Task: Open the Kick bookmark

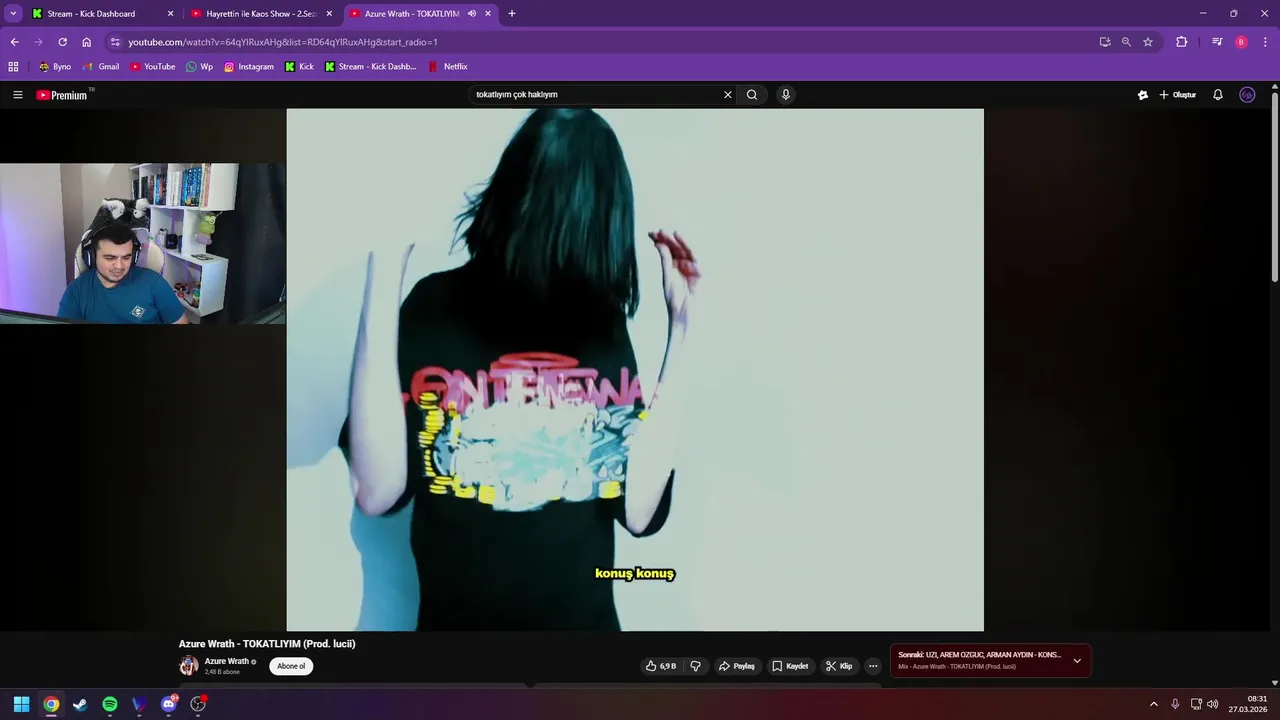Action: click(x=299, y=67)
